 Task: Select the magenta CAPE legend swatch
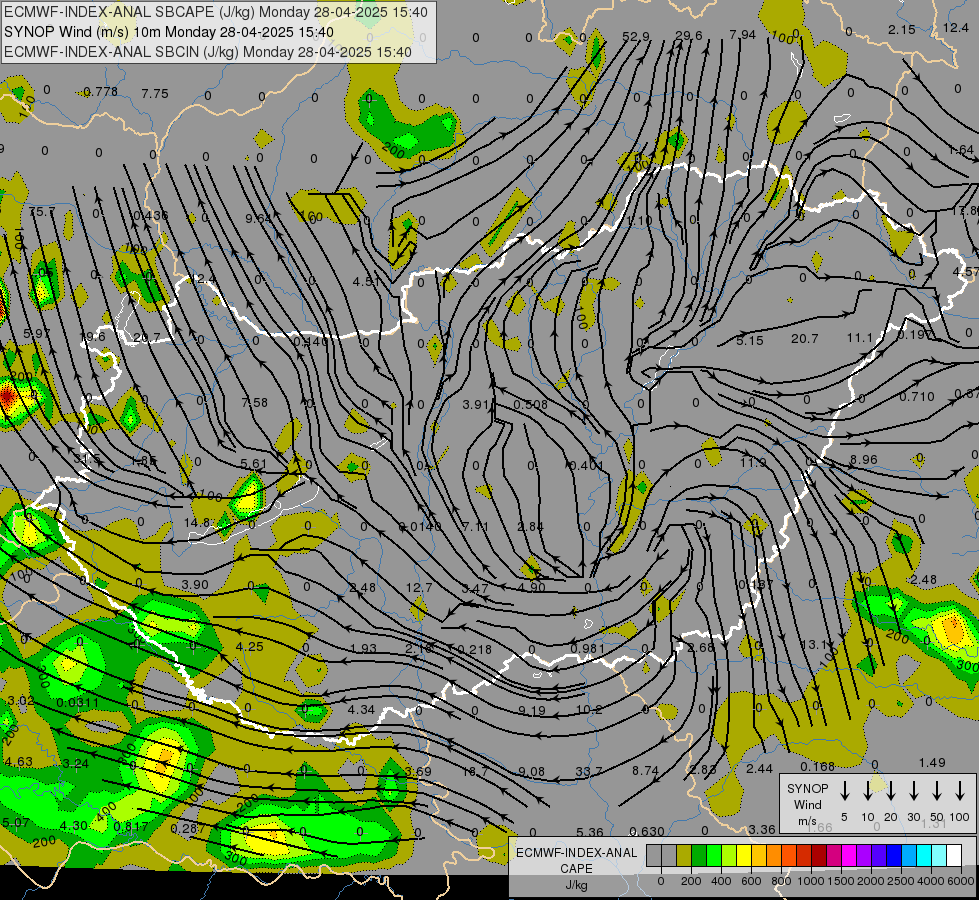click(849, 856)
